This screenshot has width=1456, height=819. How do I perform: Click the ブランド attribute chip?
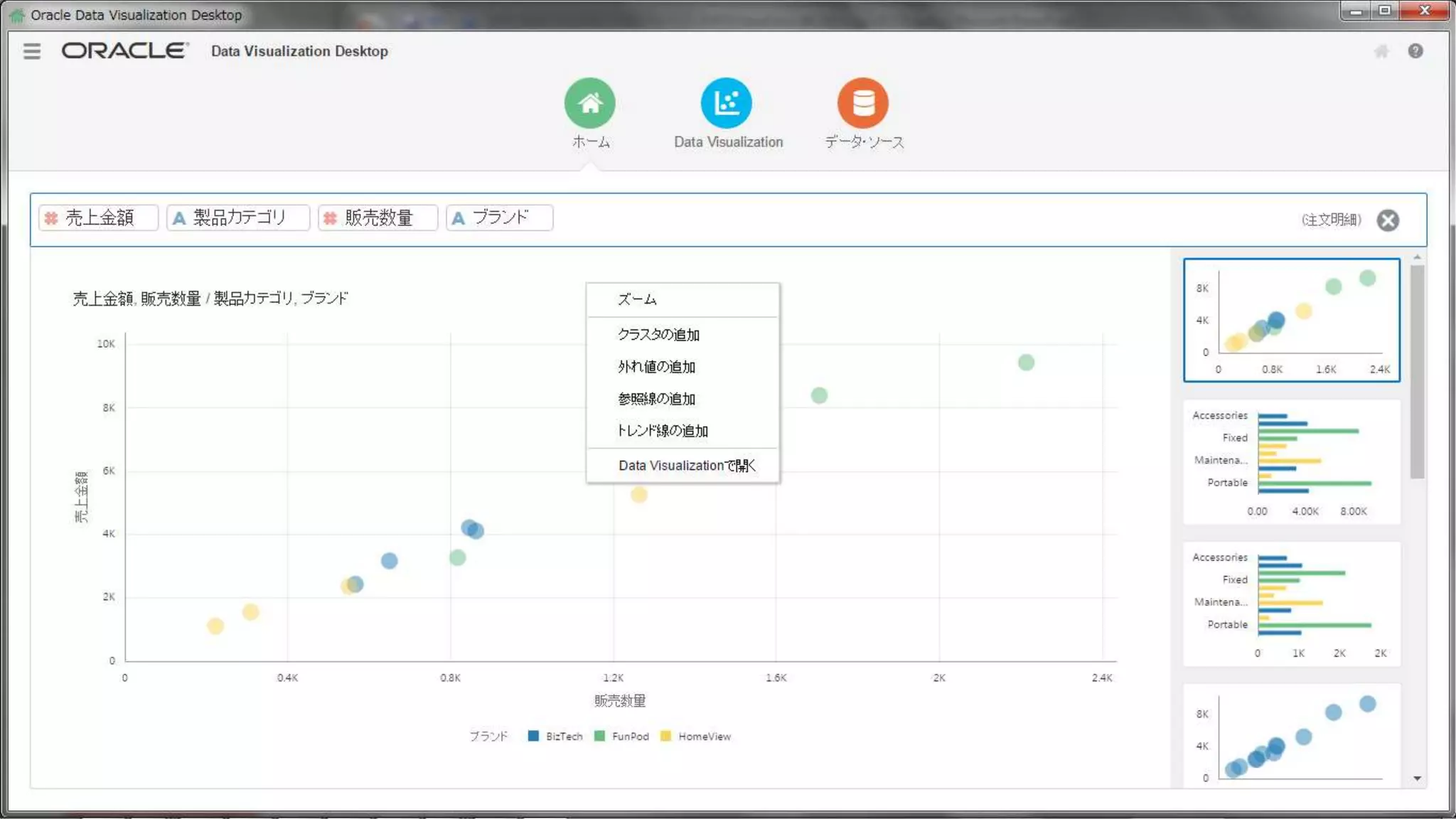click(x=500, y=218)
